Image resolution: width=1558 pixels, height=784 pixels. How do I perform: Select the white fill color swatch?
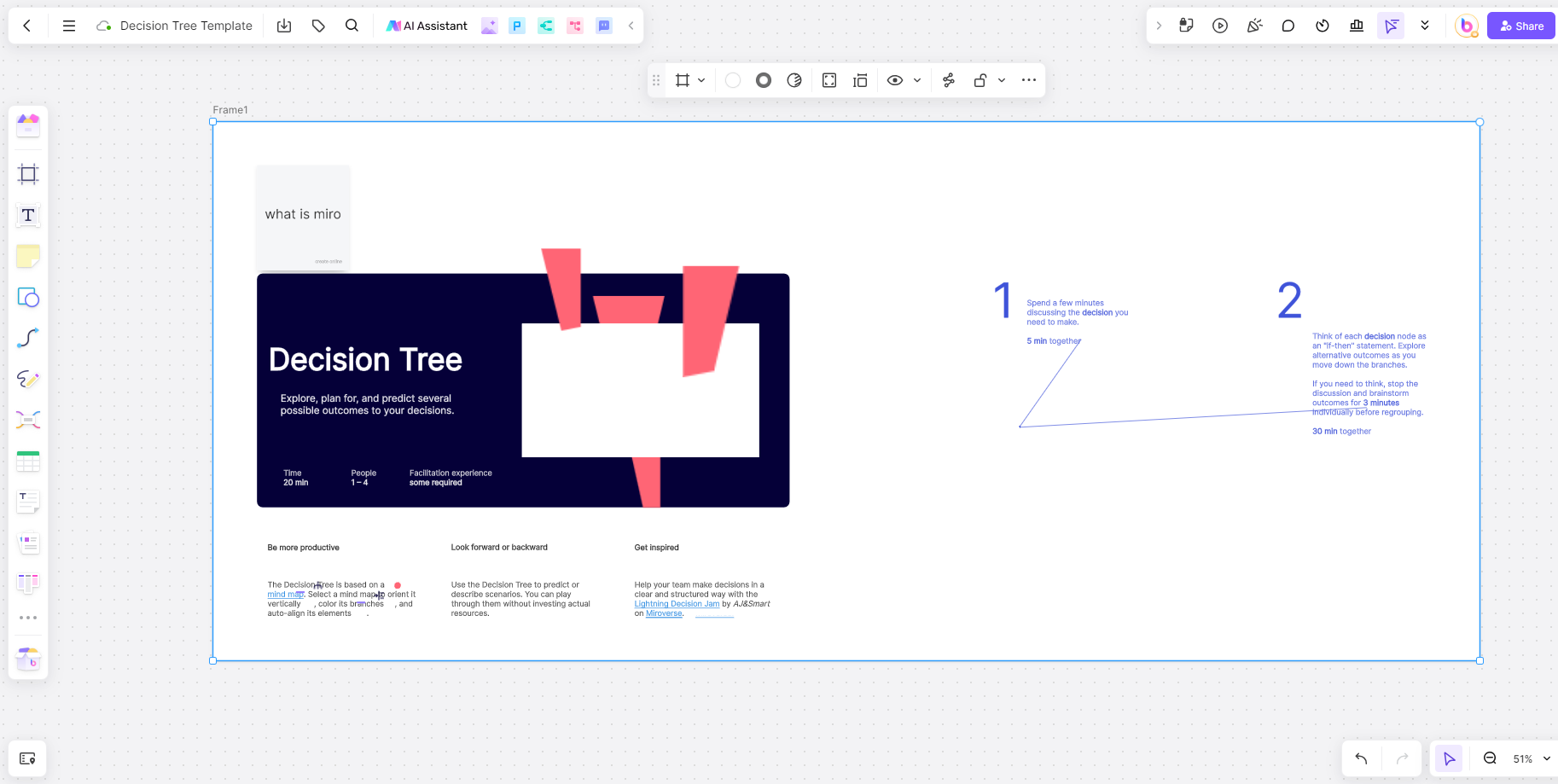click(x=733, y=80)
